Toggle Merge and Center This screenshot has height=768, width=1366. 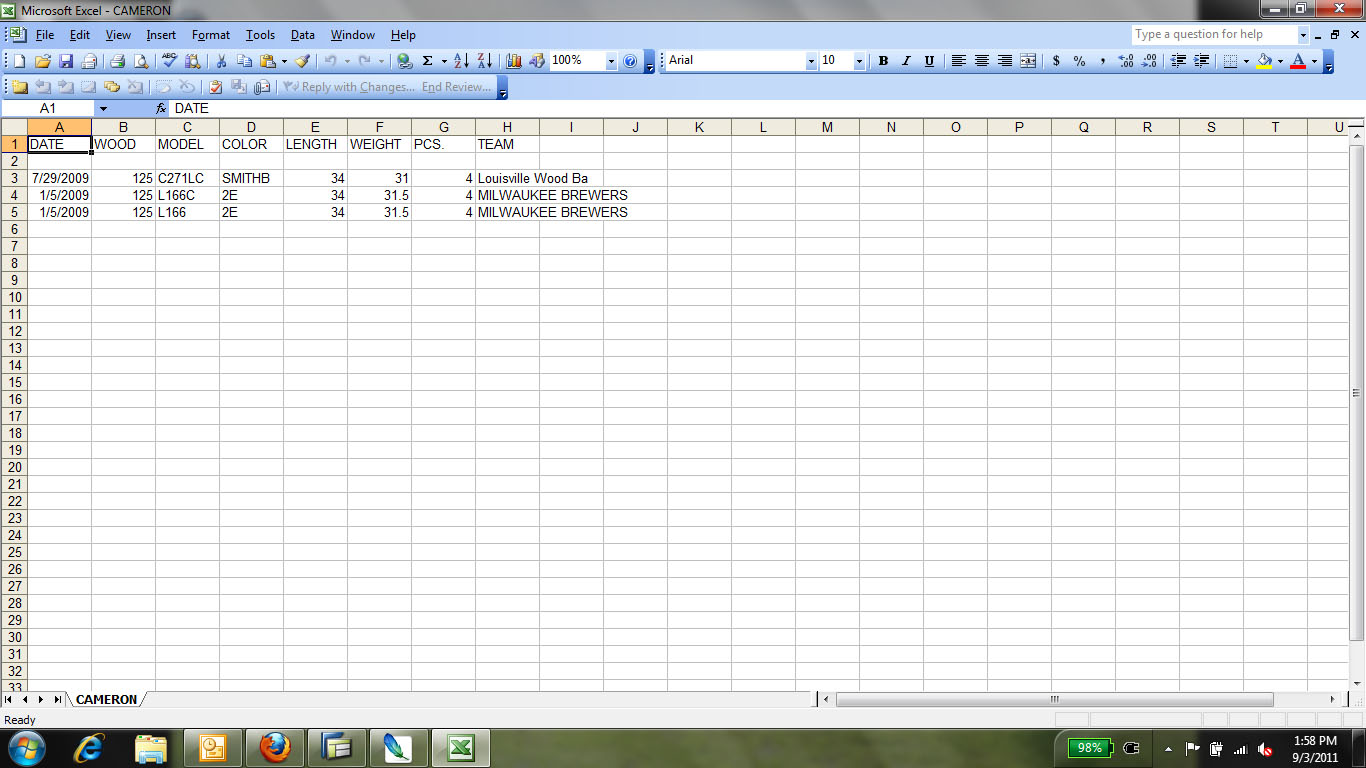1028,61
